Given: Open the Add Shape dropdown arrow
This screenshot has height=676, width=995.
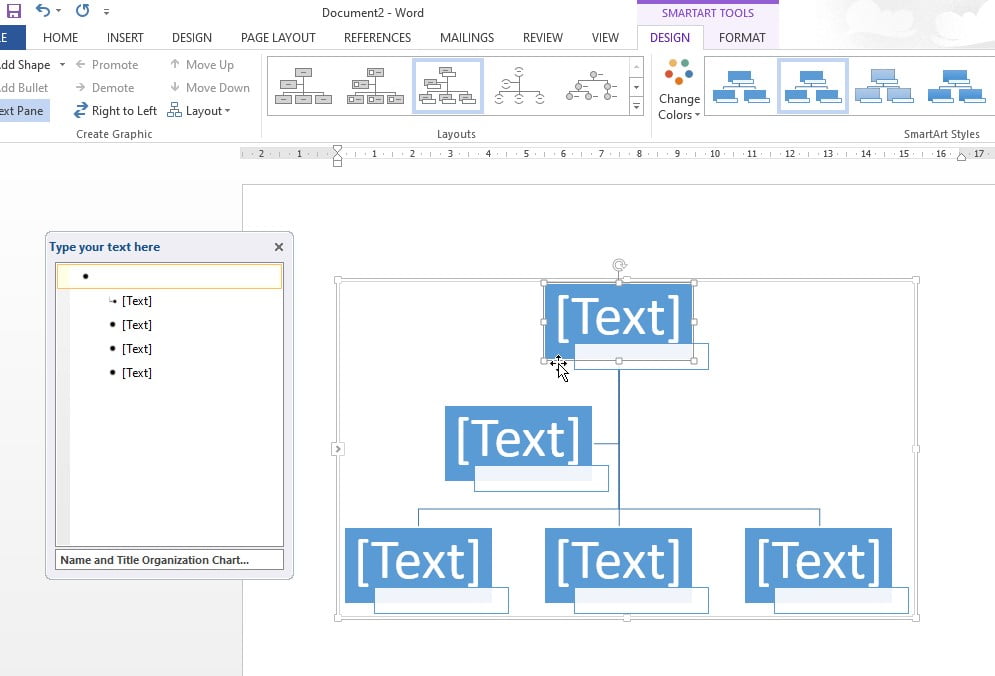Looking at the screenshot, I should coord(62,64).
